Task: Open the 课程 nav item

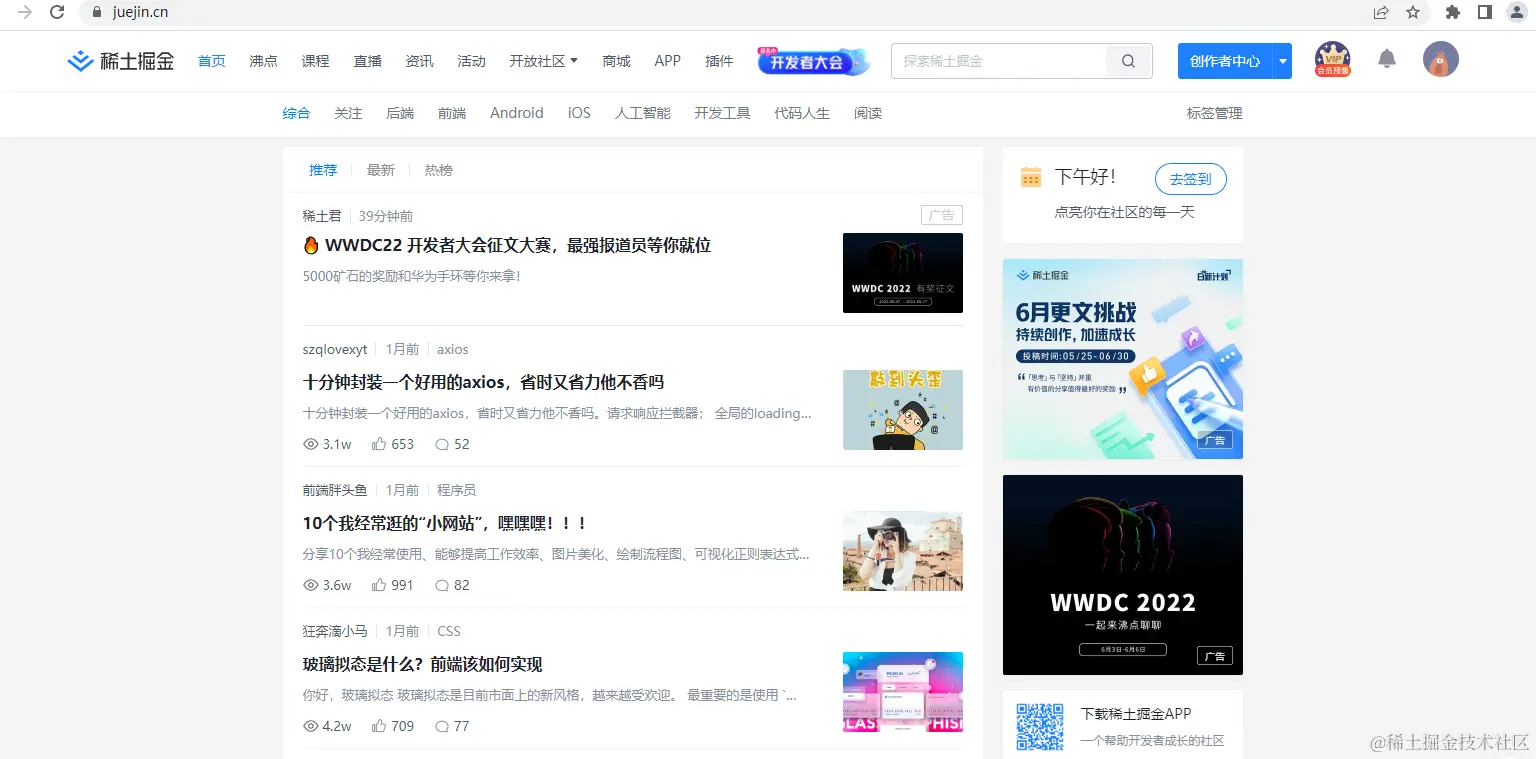Action: click(316, 61)
